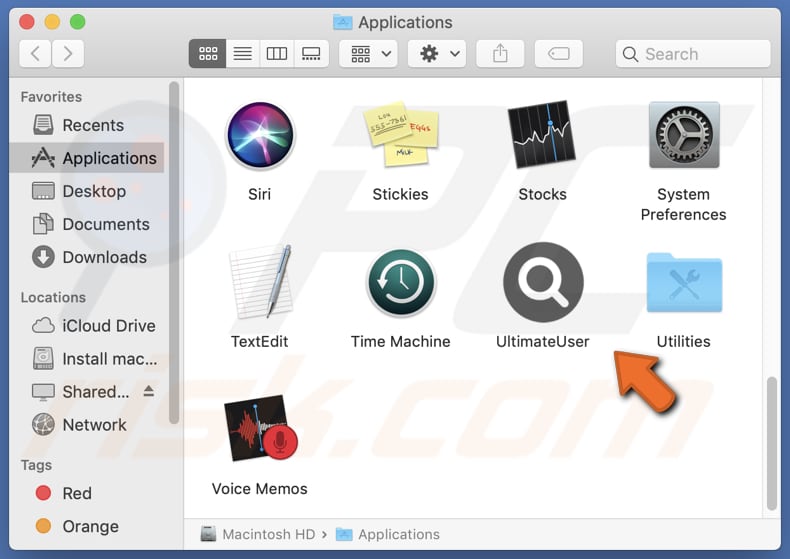Image resolution: width=790 pixels, height=559 pixels.
Task: Select the Time Machine app icon
Action: [x=401, y=282]
